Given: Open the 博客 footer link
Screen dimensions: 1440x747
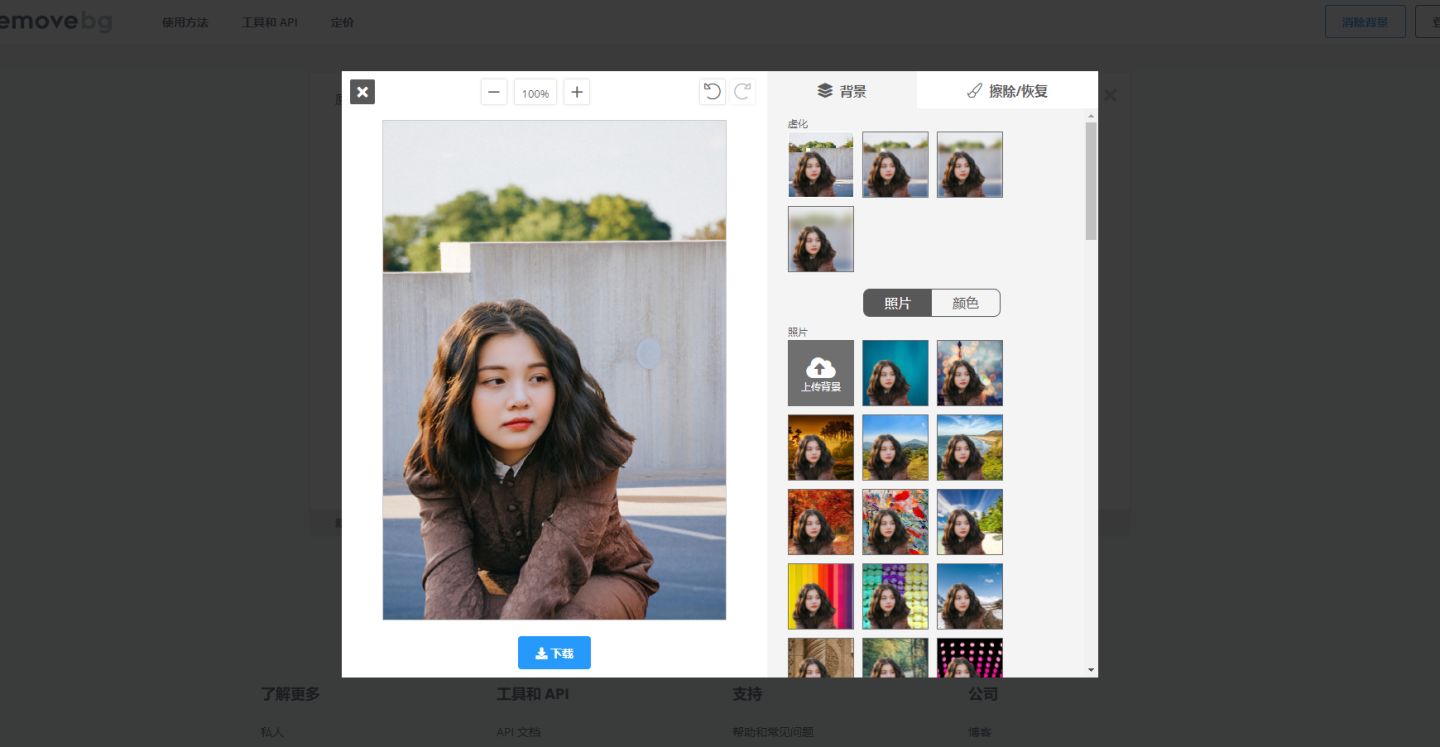Looking at the screenshot, I should pos(980,732).
